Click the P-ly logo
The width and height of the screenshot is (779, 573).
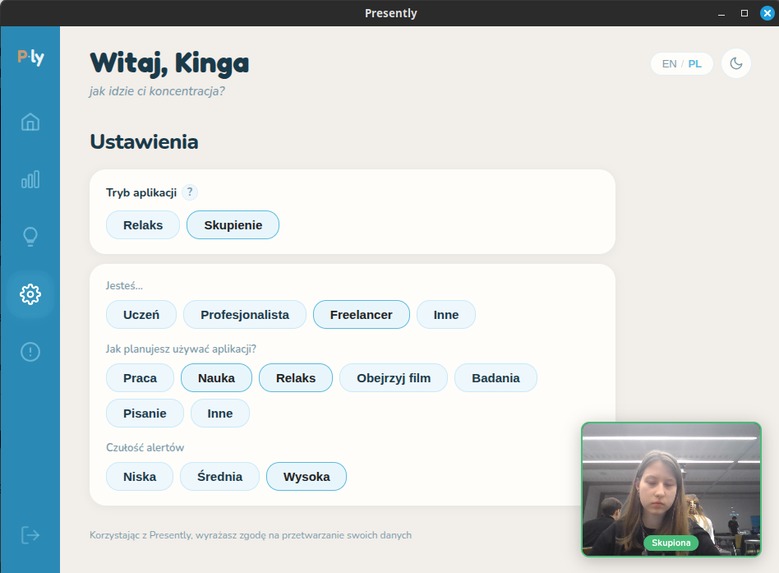point(31,57)
